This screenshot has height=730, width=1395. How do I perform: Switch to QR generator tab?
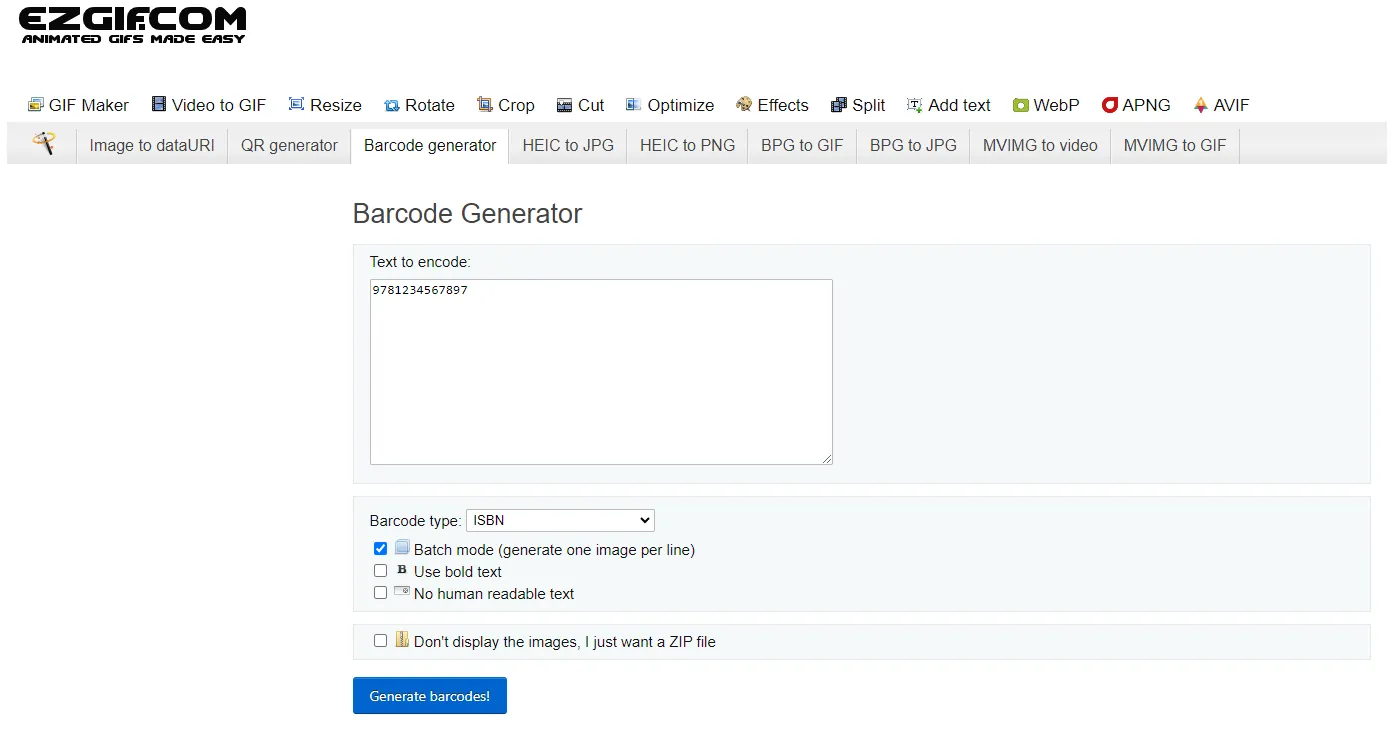289,145
